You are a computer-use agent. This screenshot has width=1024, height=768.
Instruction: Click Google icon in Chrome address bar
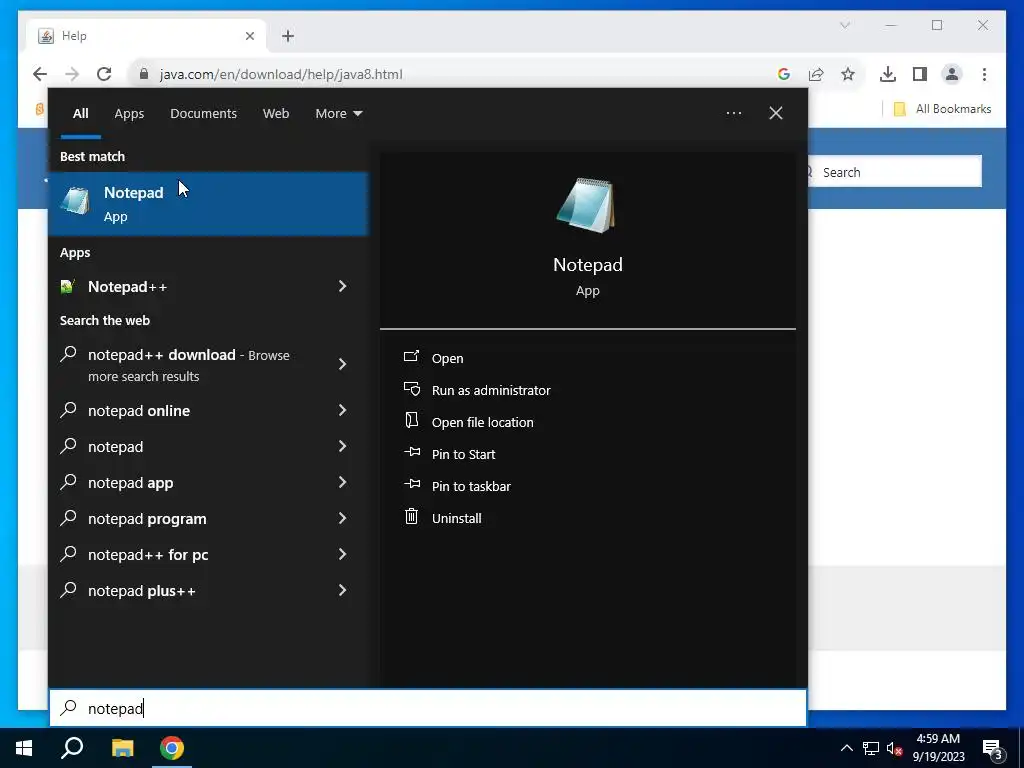point(784,74)
